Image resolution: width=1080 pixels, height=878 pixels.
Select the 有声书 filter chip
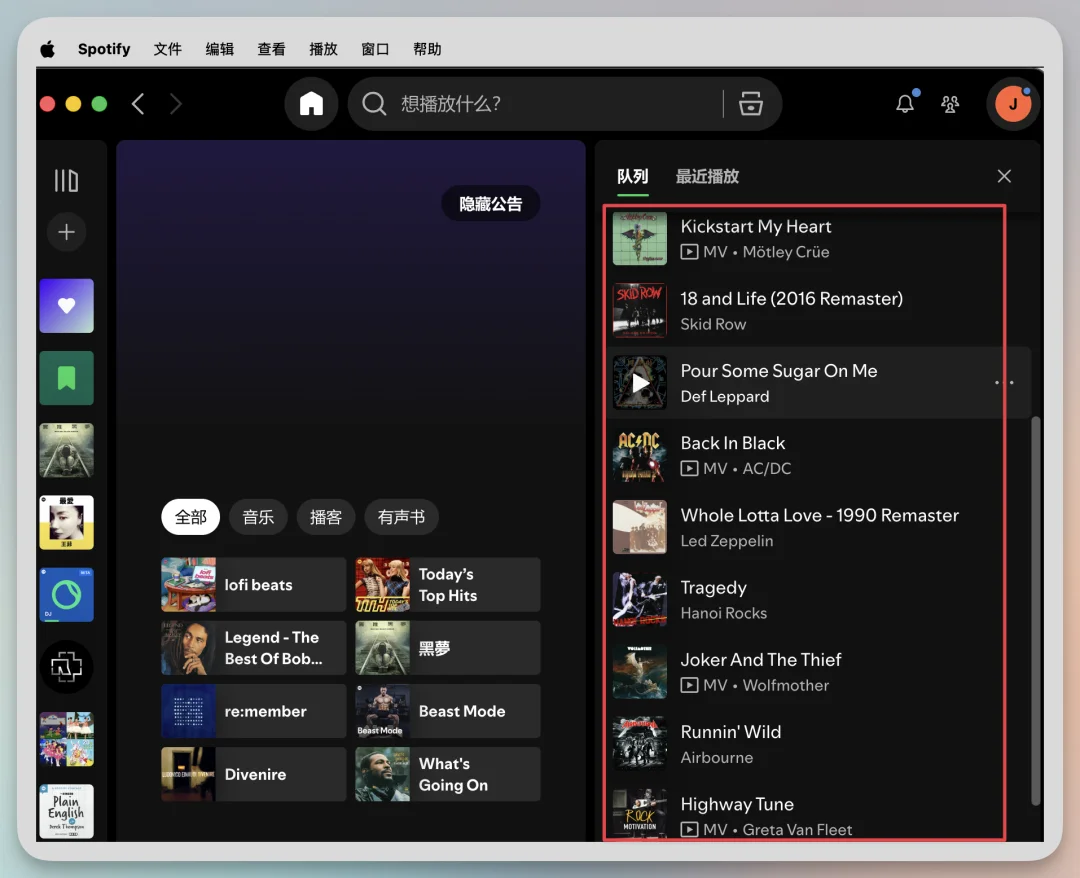[401, 517]
